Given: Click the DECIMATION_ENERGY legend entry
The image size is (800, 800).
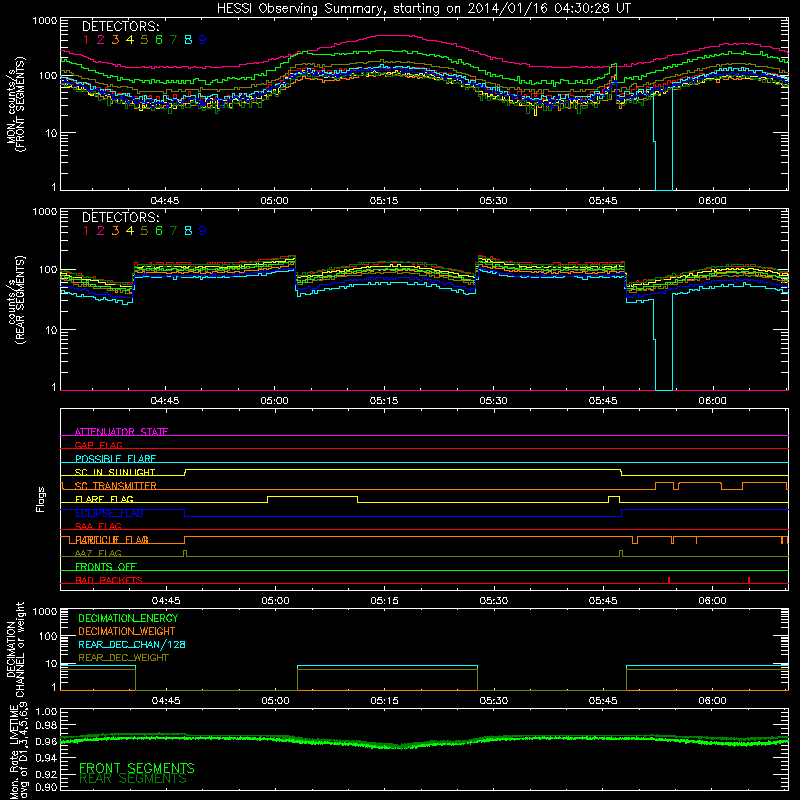Looking at the screenshot, I should [128, 618].
